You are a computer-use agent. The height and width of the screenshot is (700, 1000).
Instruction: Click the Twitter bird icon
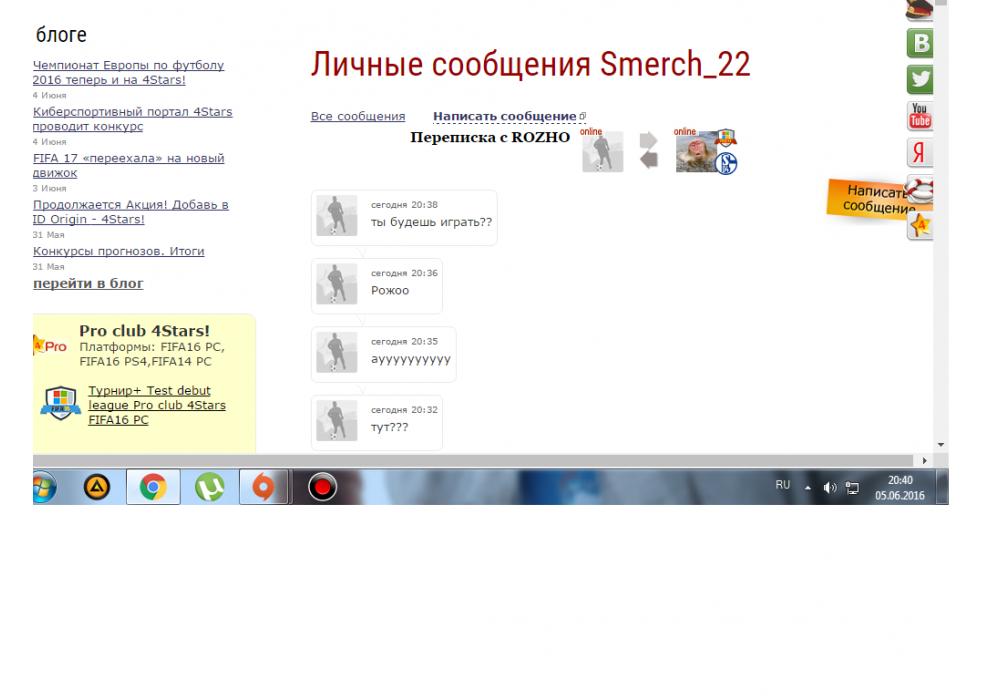(919, 79)
